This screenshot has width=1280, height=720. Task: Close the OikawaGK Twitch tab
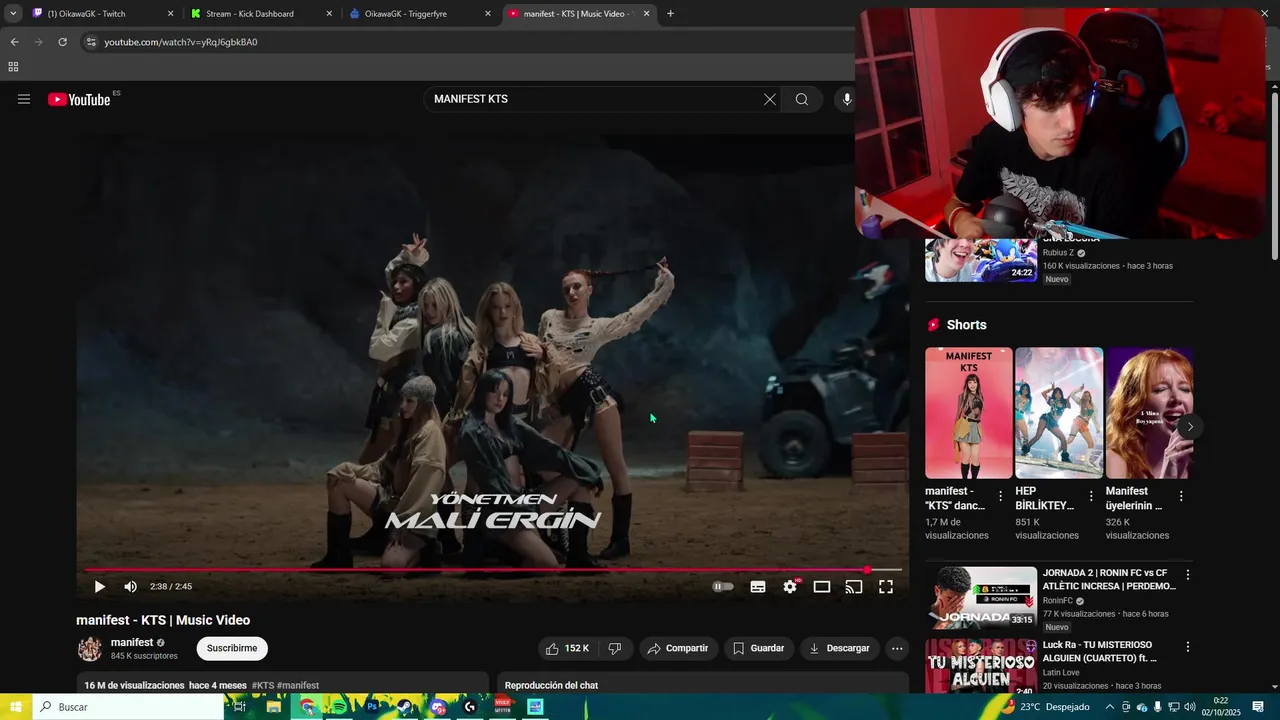point(170,14)
